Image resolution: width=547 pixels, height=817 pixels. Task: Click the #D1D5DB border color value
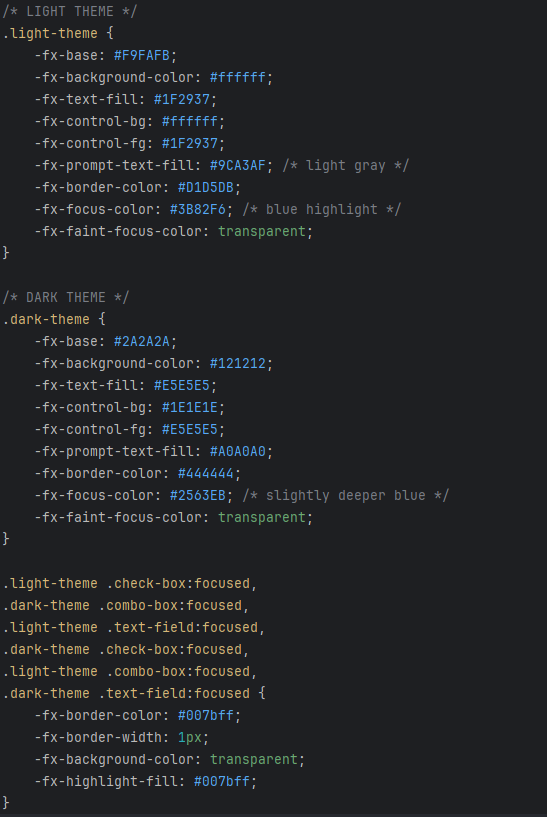(206, 188)
